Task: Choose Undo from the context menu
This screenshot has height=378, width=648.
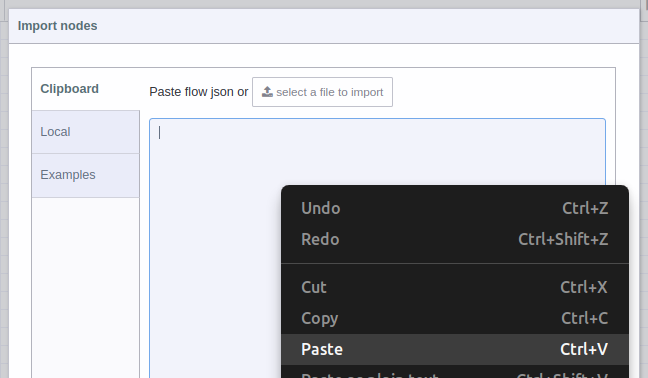Action: click(x=455, y=208)
